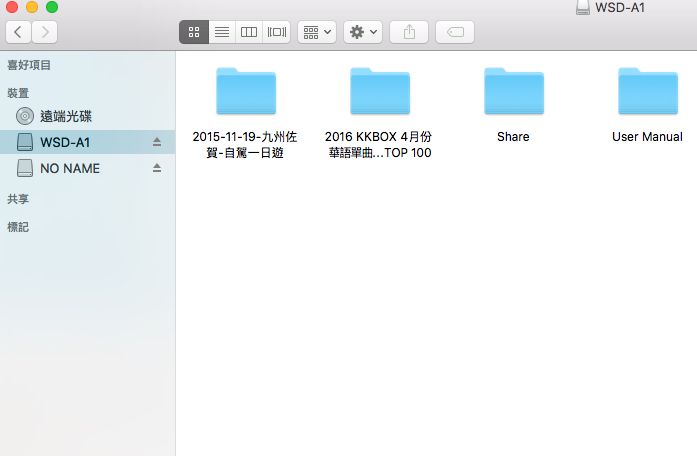This screenshot has height=456, width=697.
Task: Click the 遠端光碟 label in sidebar
Action: [66, 116]
